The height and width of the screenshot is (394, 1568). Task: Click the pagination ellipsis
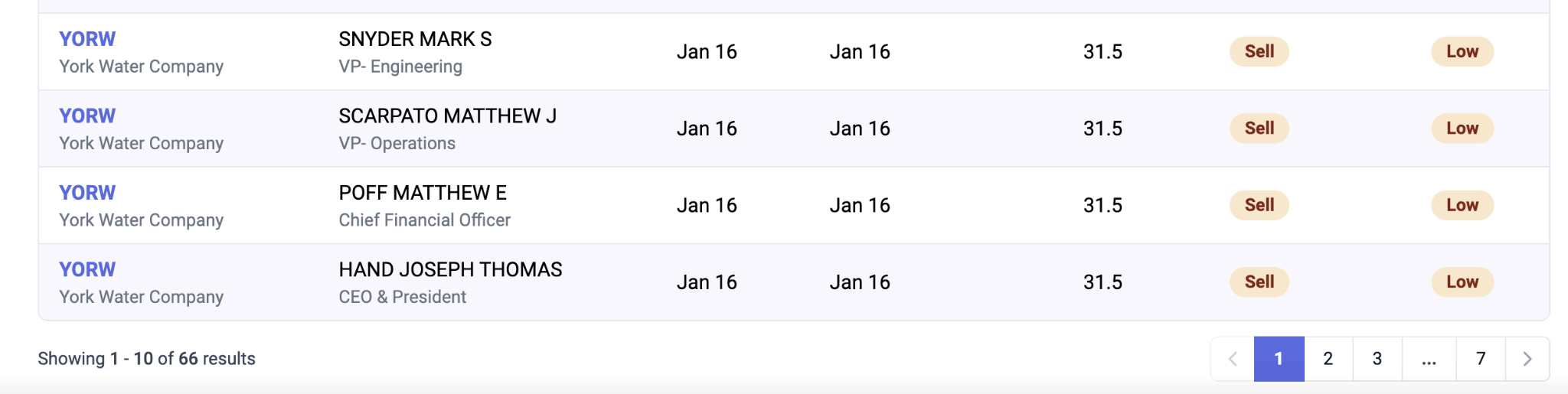click(1429, 359)
